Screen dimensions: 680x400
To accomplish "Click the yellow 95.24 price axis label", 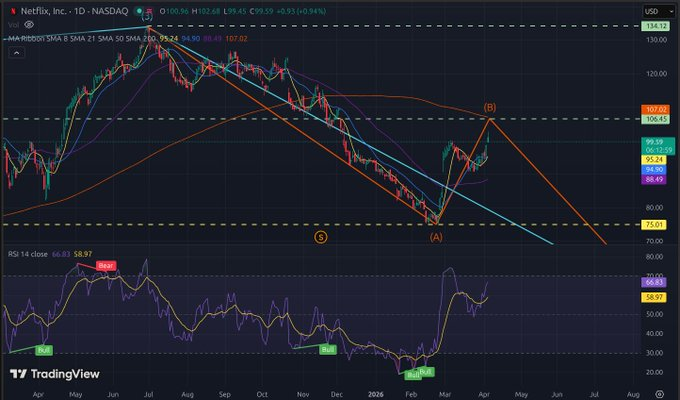I will (x=654, y=160).
